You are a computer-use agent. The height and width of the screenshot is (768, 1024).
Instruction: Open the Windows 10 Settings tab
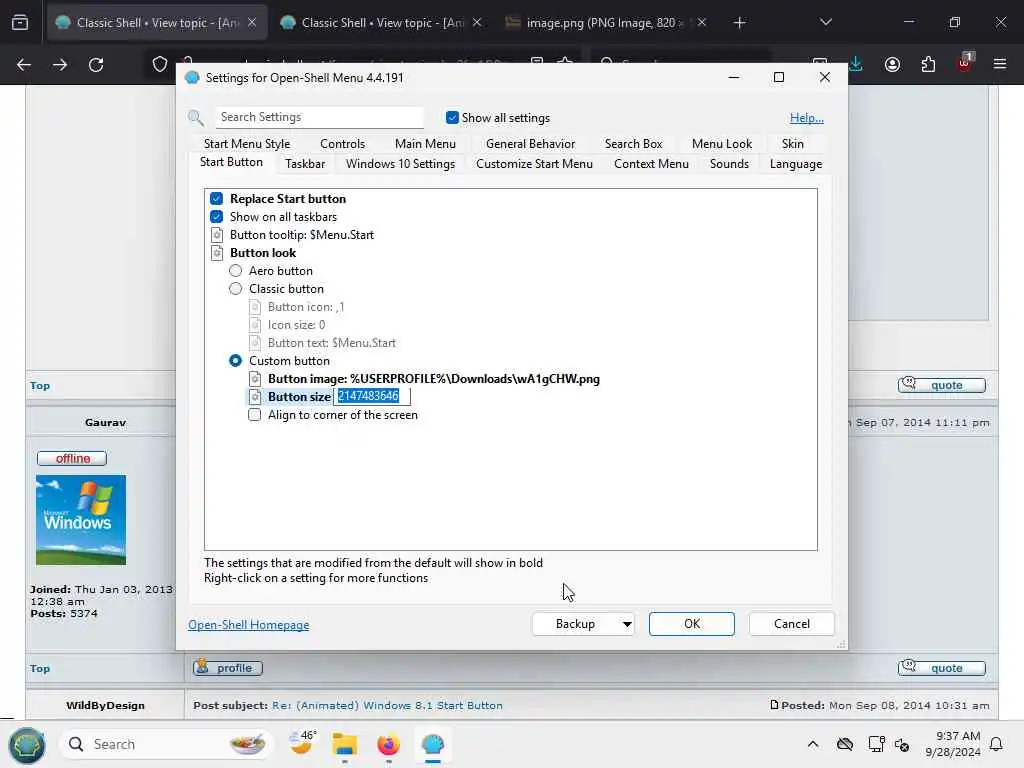(400, 164)
